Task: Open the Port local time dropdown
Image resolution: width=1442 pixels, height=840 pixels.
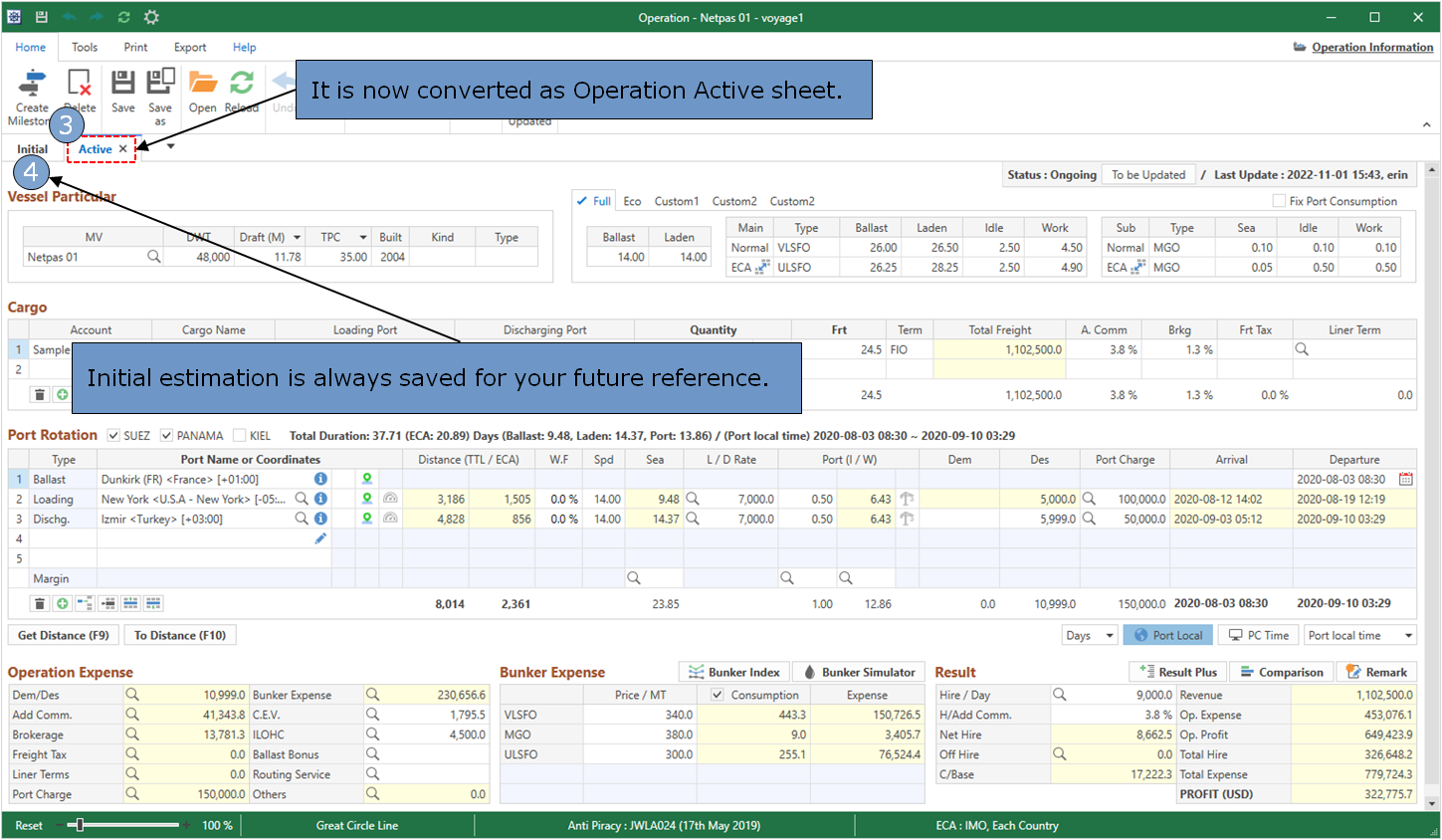Action: coord(1408,635)
